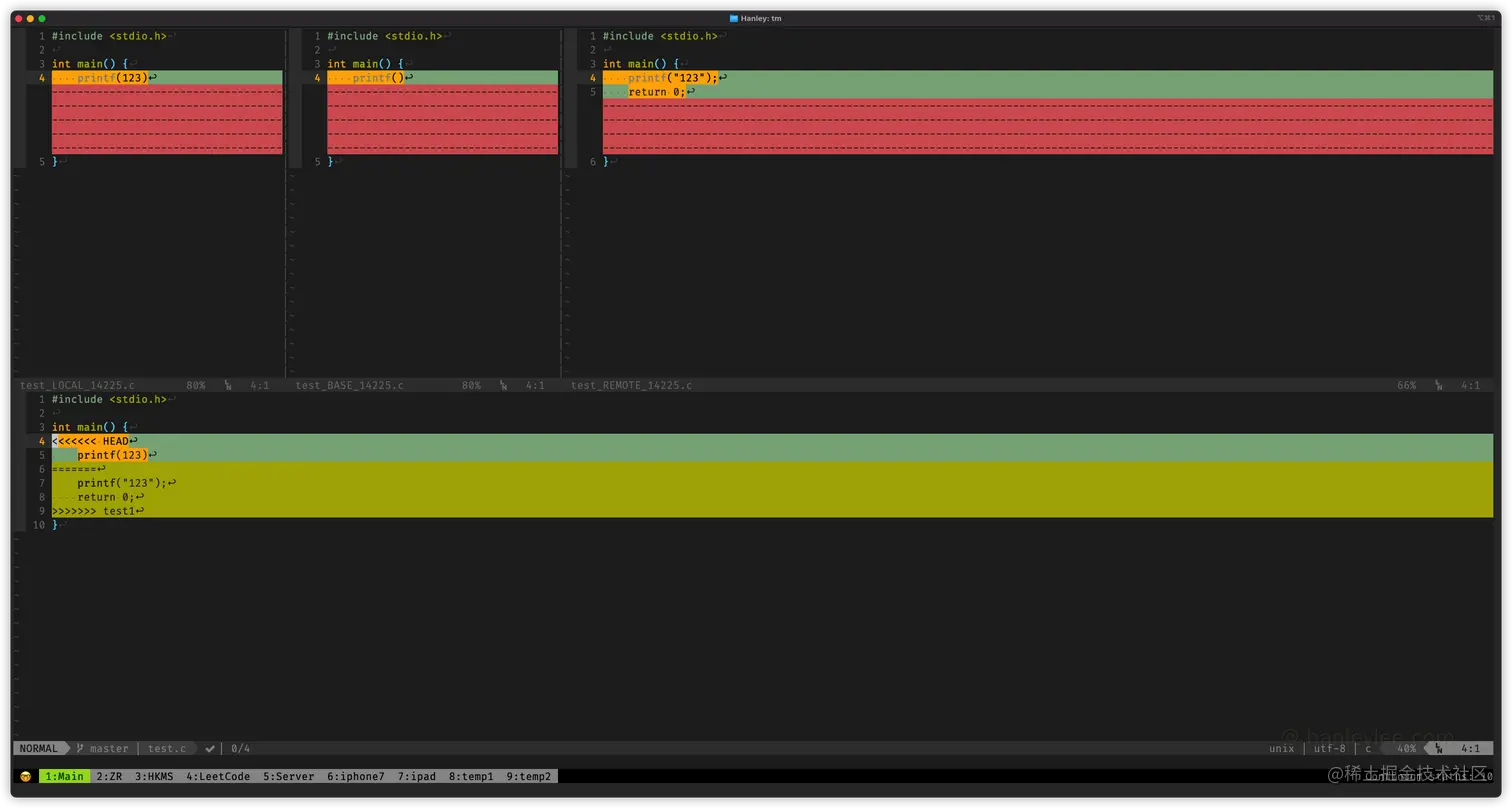This screenshot has width=1512, height=808.
Task: Click the 0/4 counter in status line
Action: tap(240, 748)
